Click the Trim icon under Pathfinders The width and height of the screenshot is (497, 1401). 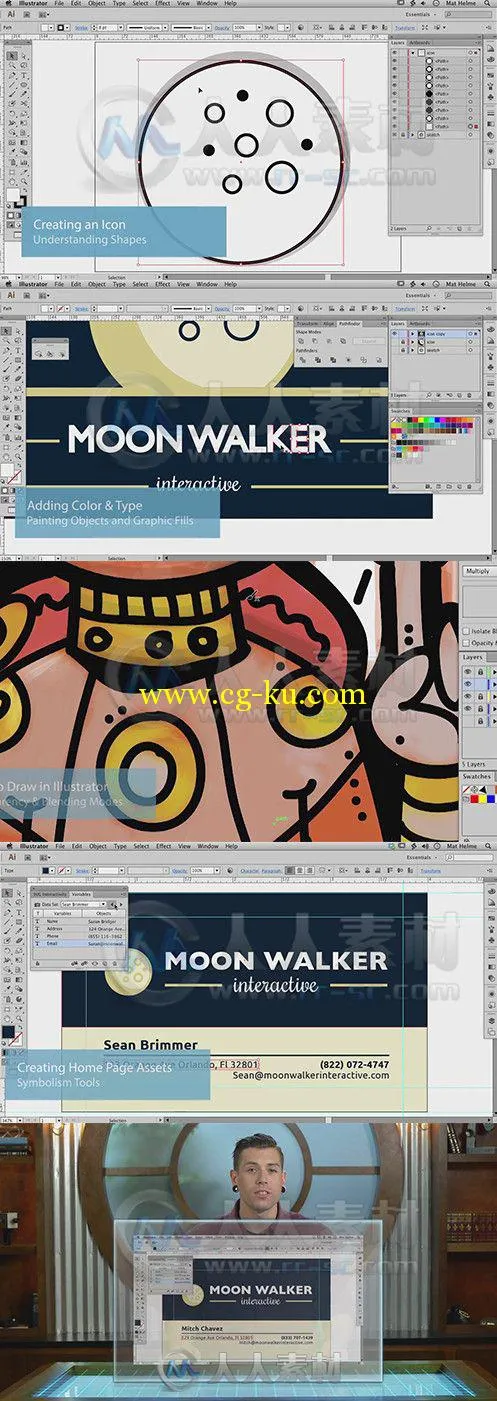tap(318, 359)
